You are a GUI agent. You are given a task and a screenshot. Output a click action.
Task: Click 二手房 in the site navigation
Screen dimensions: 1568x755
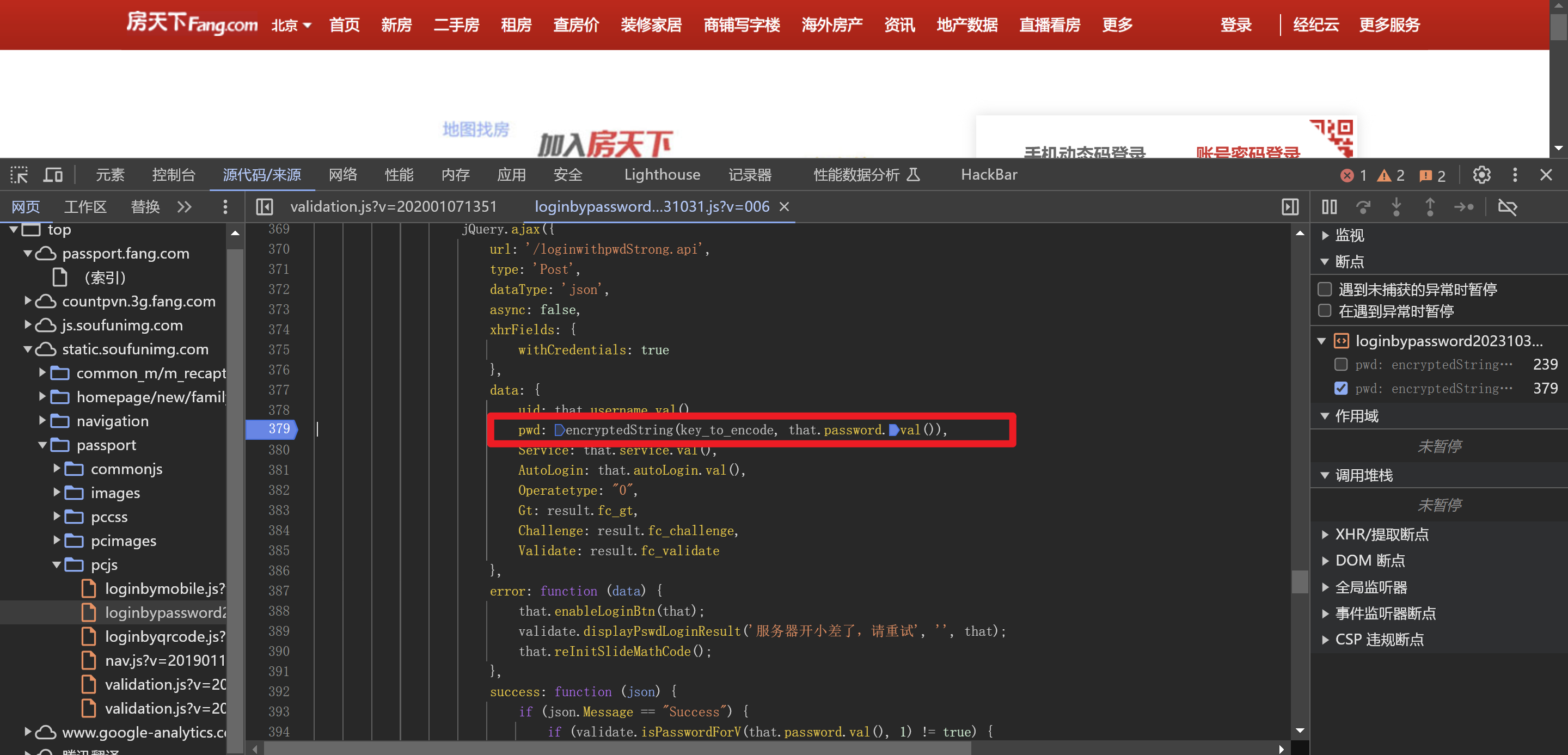tap(456, 25)
